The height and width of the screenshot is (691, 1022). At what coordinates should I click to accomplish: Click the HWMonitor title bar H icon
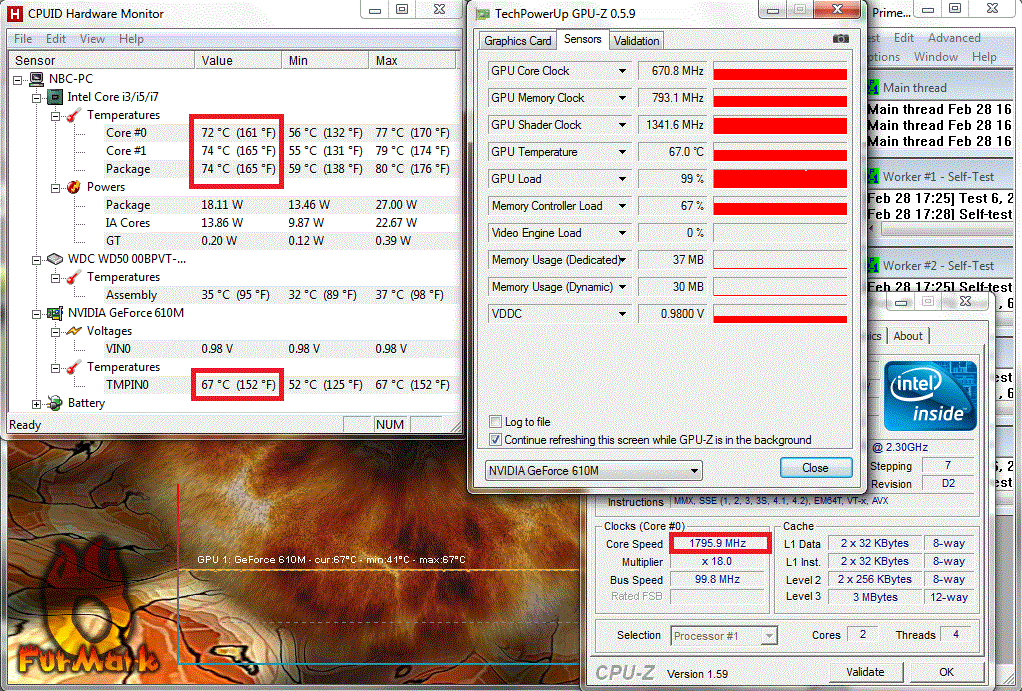coord(14,13)
